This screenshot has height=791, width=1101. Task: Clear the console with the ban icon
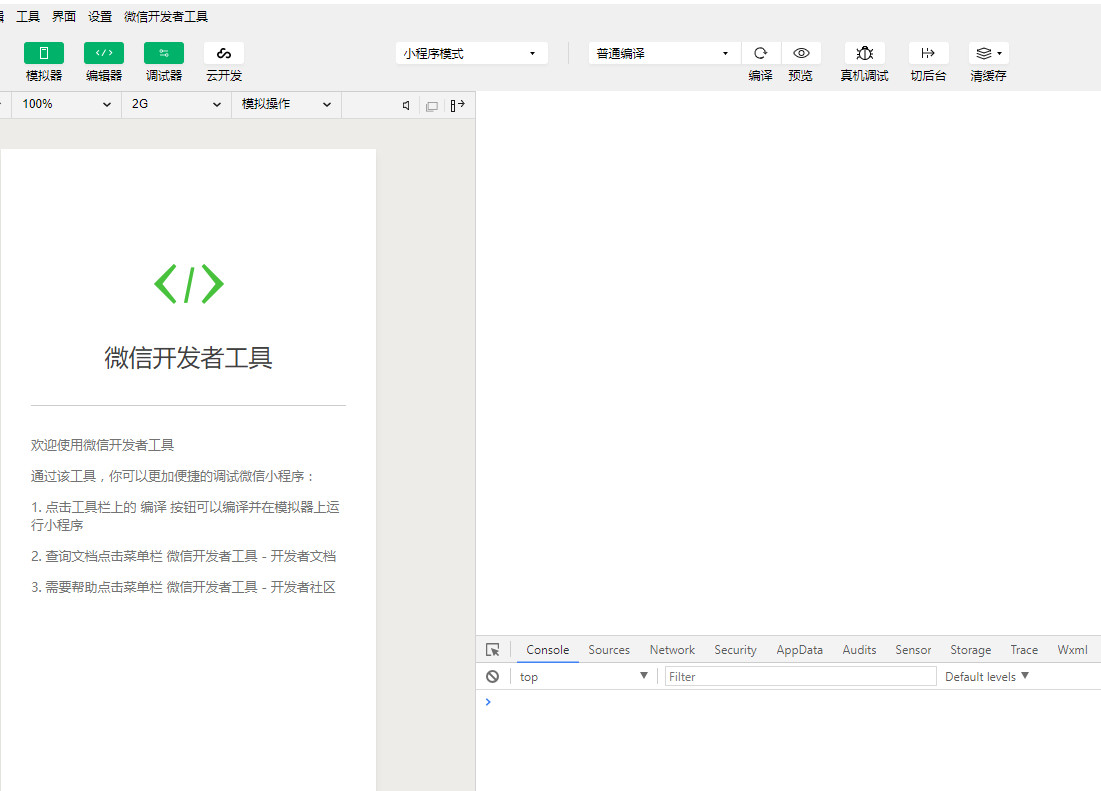[493, 677]
